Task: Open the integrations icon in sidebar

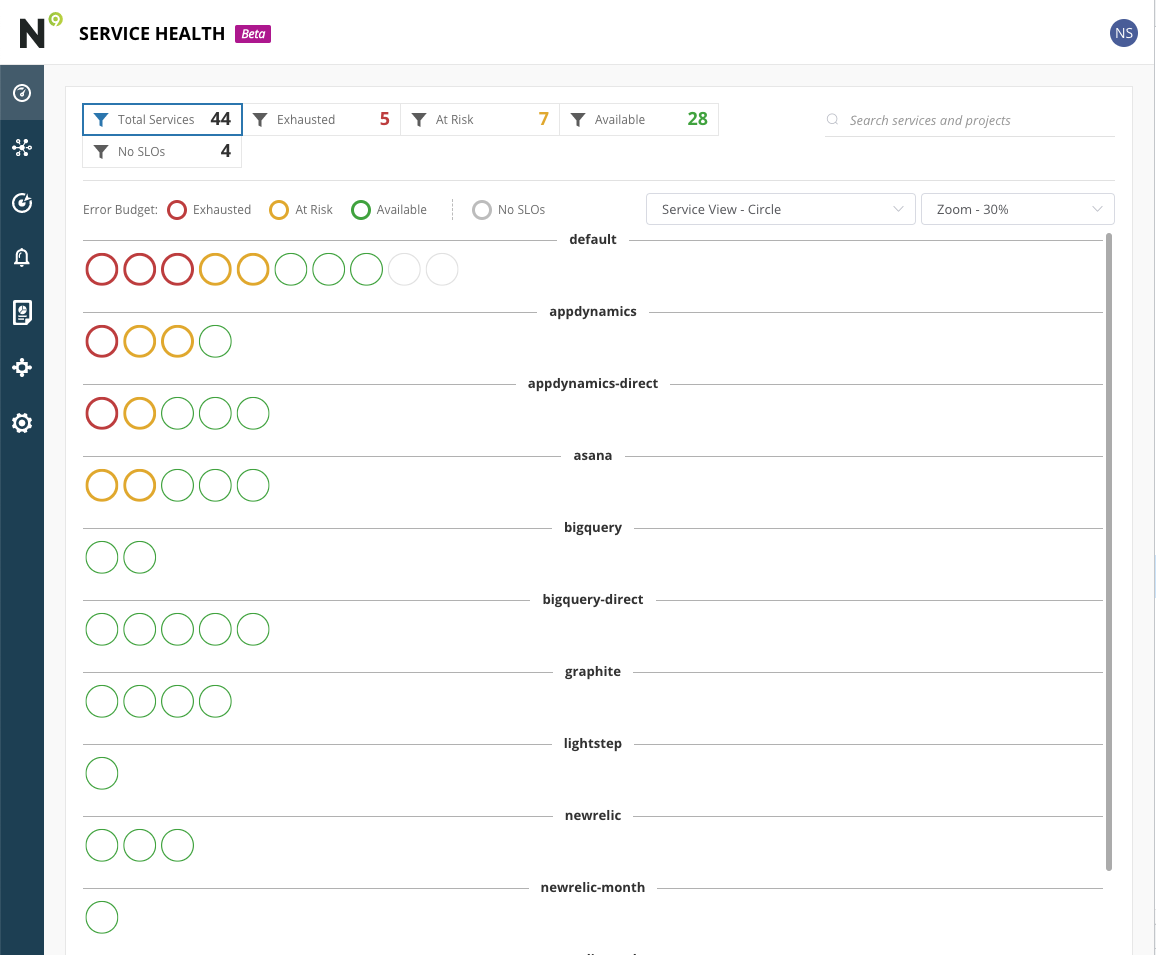Action: coord(22,367)
